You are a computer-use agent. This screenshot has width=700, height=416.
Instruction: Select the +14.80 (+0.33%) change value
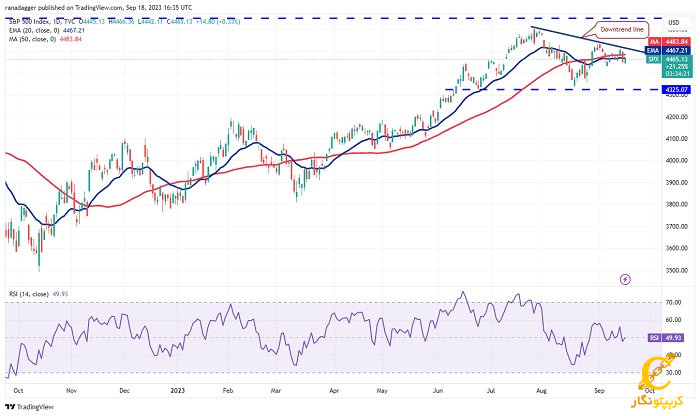pos(218,21)
